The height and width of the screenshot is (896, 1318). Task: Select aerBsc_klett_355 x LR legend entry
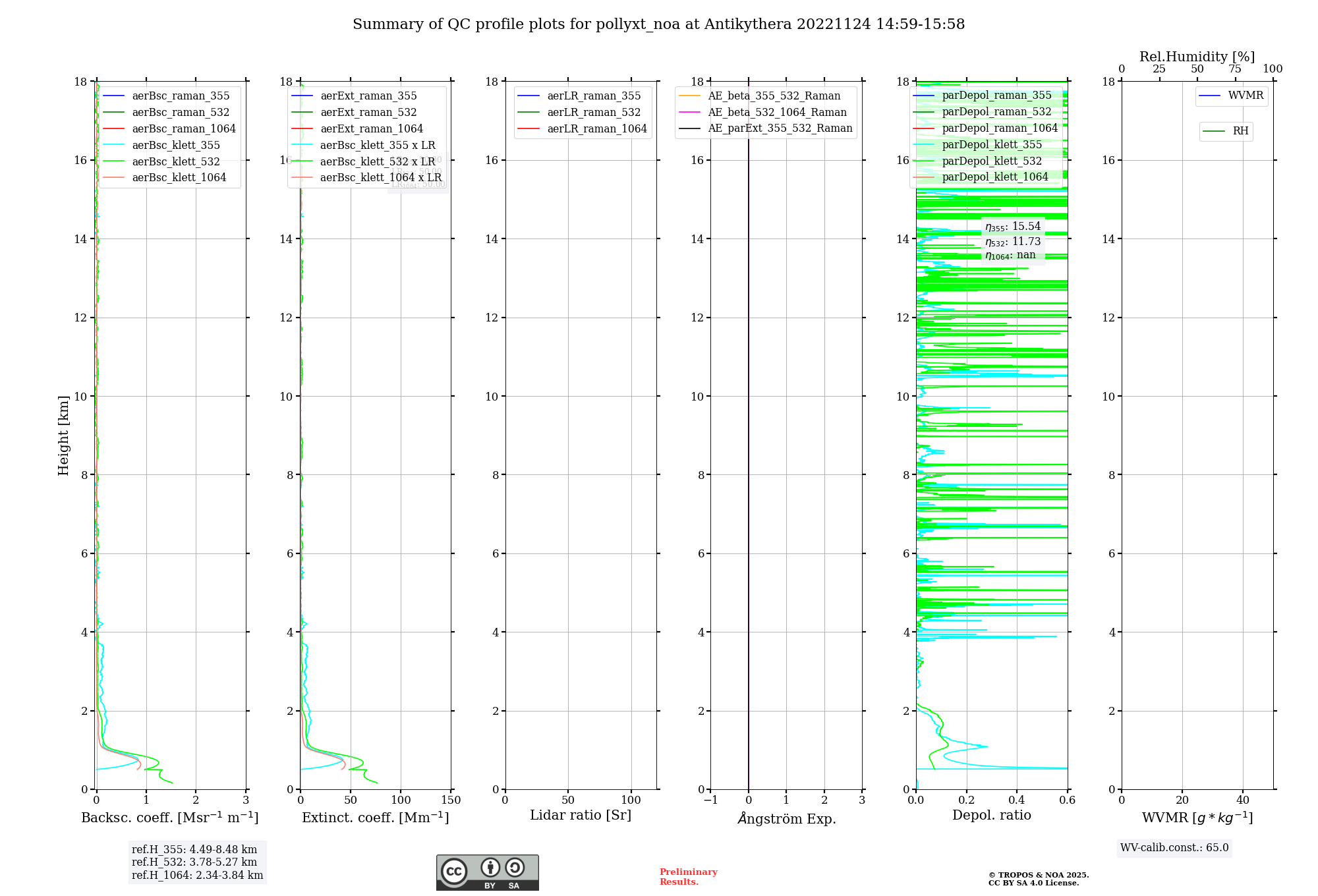point(364,146)
